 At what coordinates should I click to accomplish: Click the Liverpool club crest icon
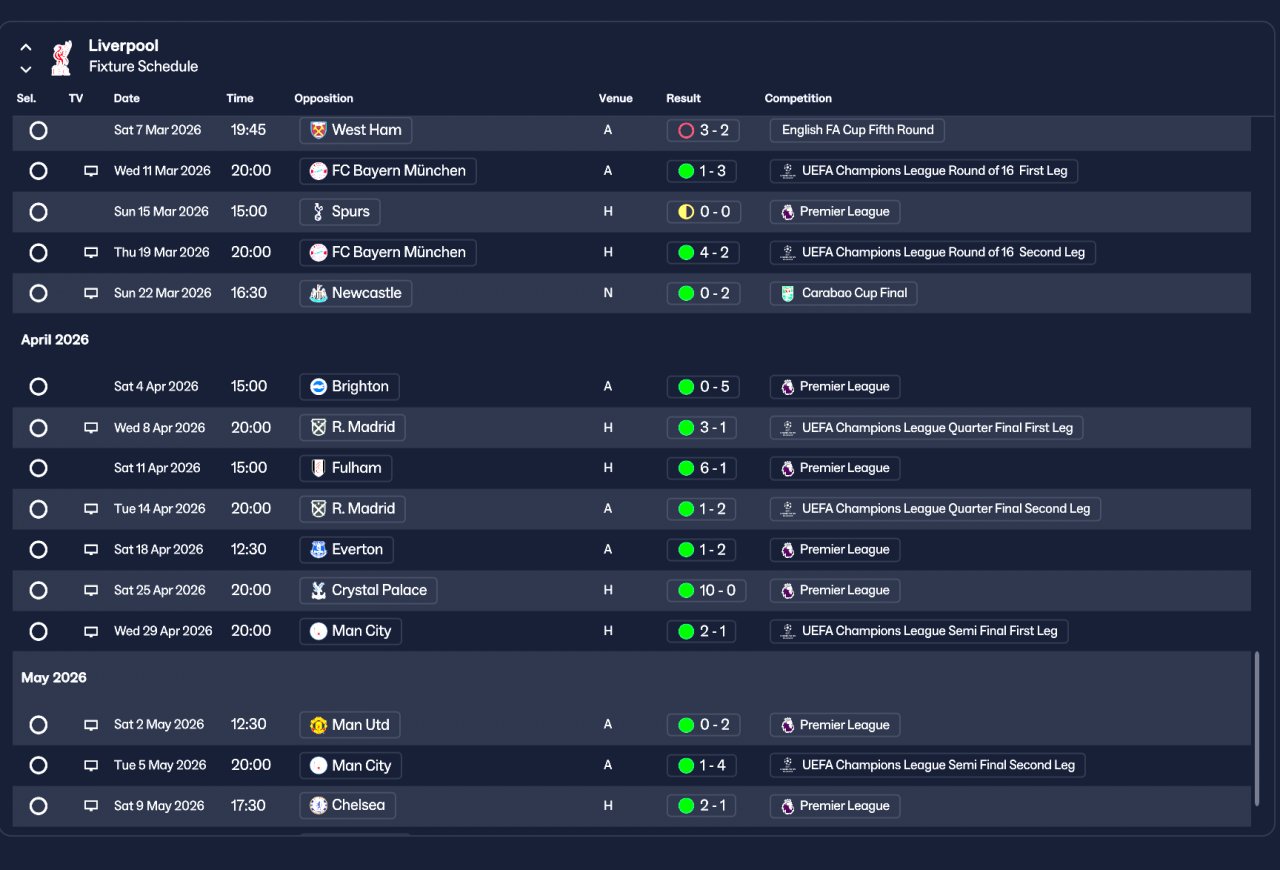(x=62, y=57)
